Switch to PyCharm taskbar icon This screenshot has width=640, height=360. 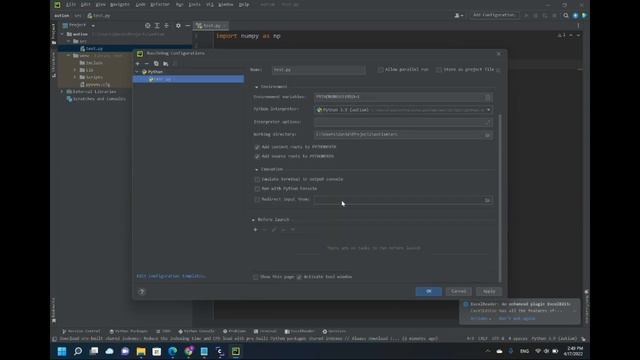tap(236, 351)
